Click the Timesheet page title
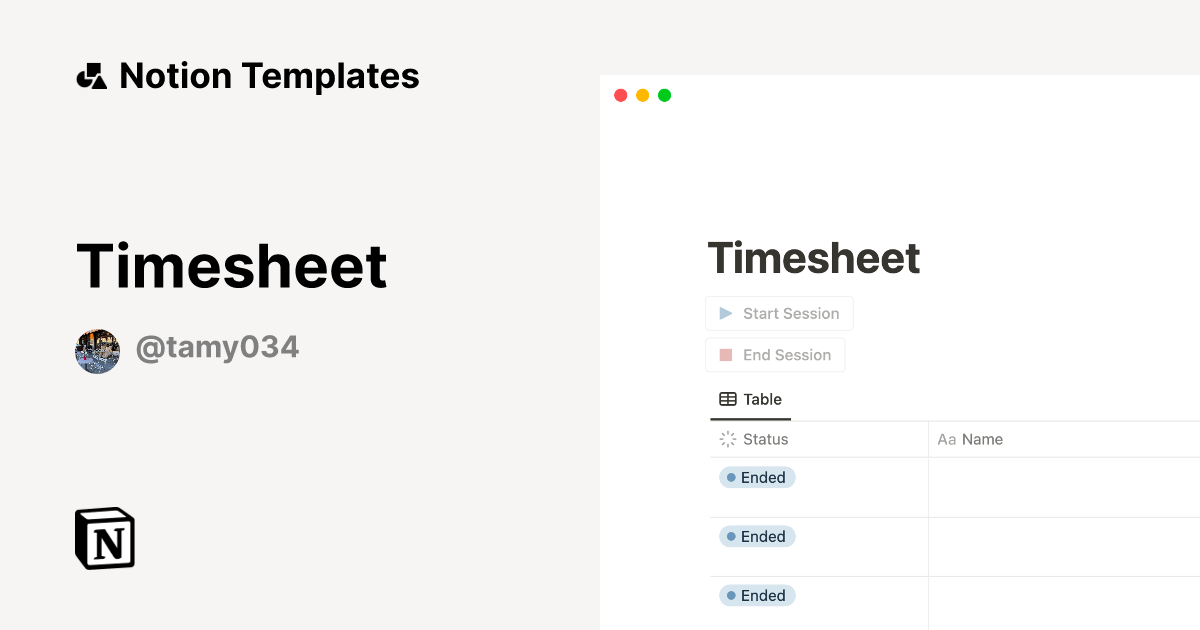Viewport: 1200px width, 630px height. tap(814, 258)
